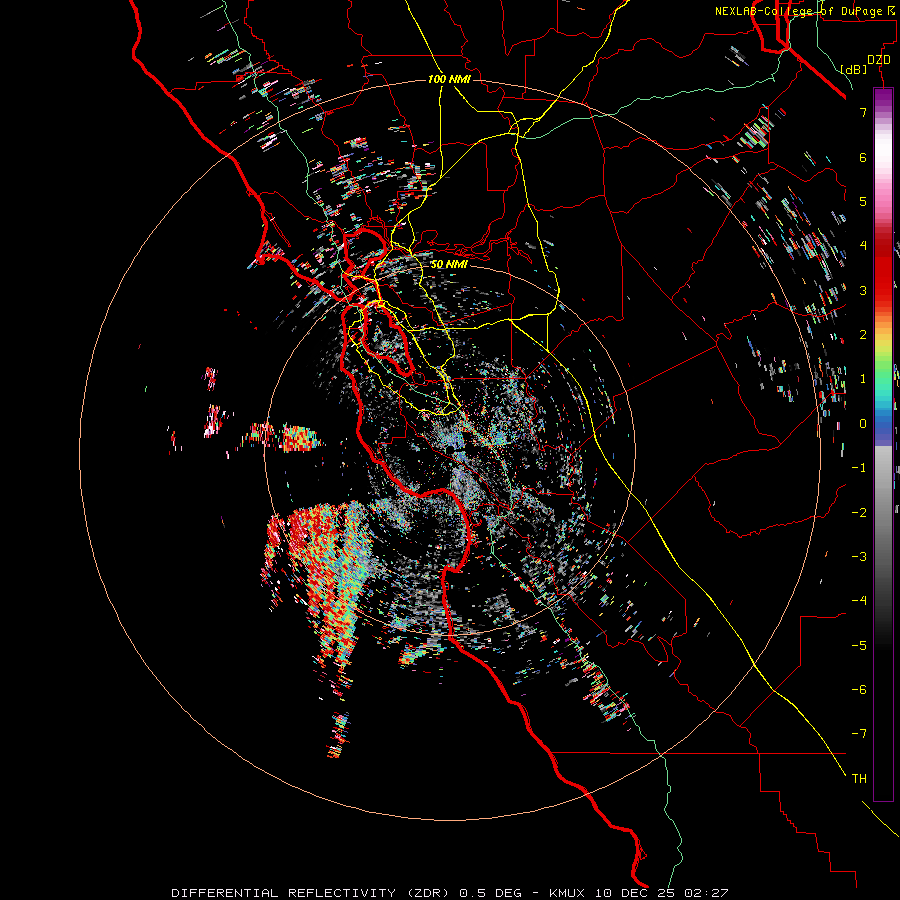900x900 pixels.
Task: Click the 50 NMI range ring label
Action: [x=449, y=264]
